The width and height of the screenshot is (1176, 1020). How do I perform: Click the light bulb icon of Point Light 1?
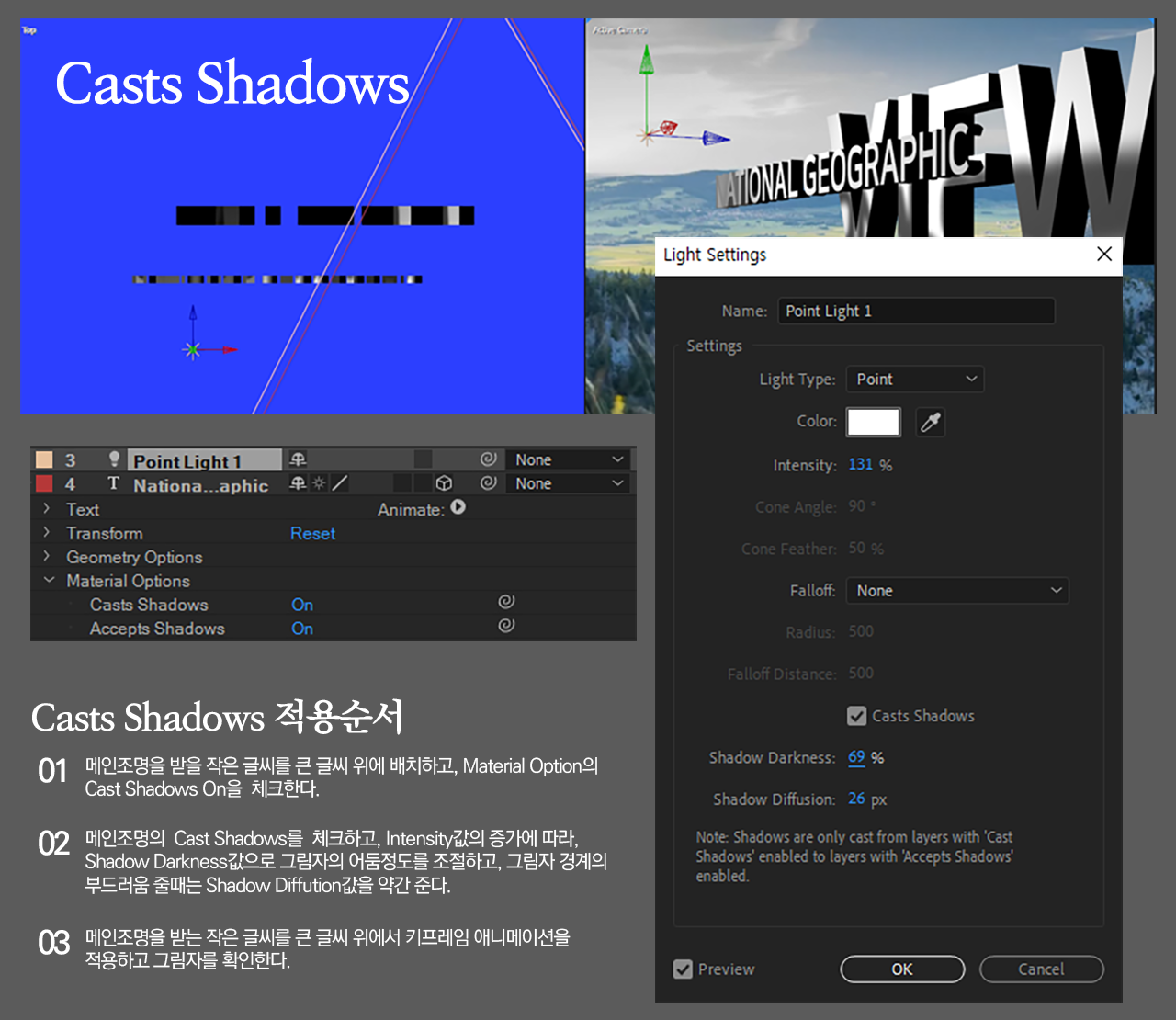tap(114, 459)
